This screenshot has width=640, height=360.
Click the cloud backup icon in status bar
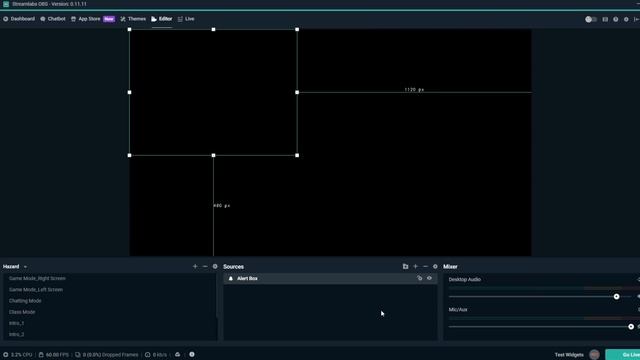(x=178, y=355)
